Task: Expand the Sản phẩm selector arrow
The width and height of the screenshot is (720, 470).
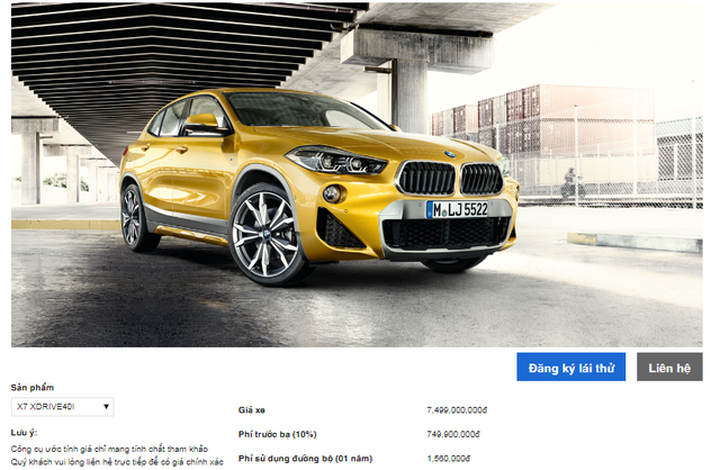Action: tap(106, 407)
